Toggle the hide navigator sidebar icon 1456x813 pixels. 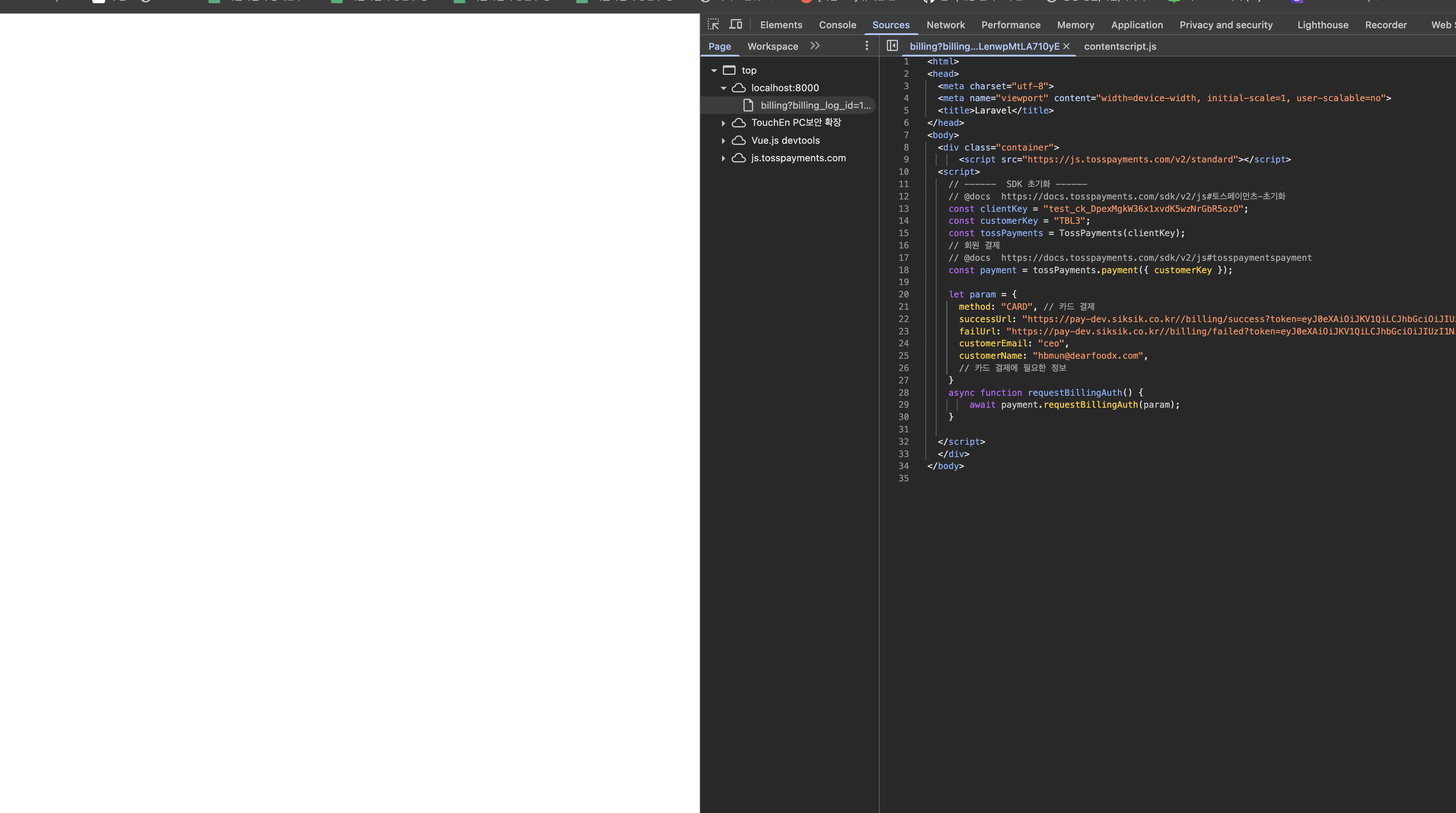pyautogui.click(x=892, y=46)
